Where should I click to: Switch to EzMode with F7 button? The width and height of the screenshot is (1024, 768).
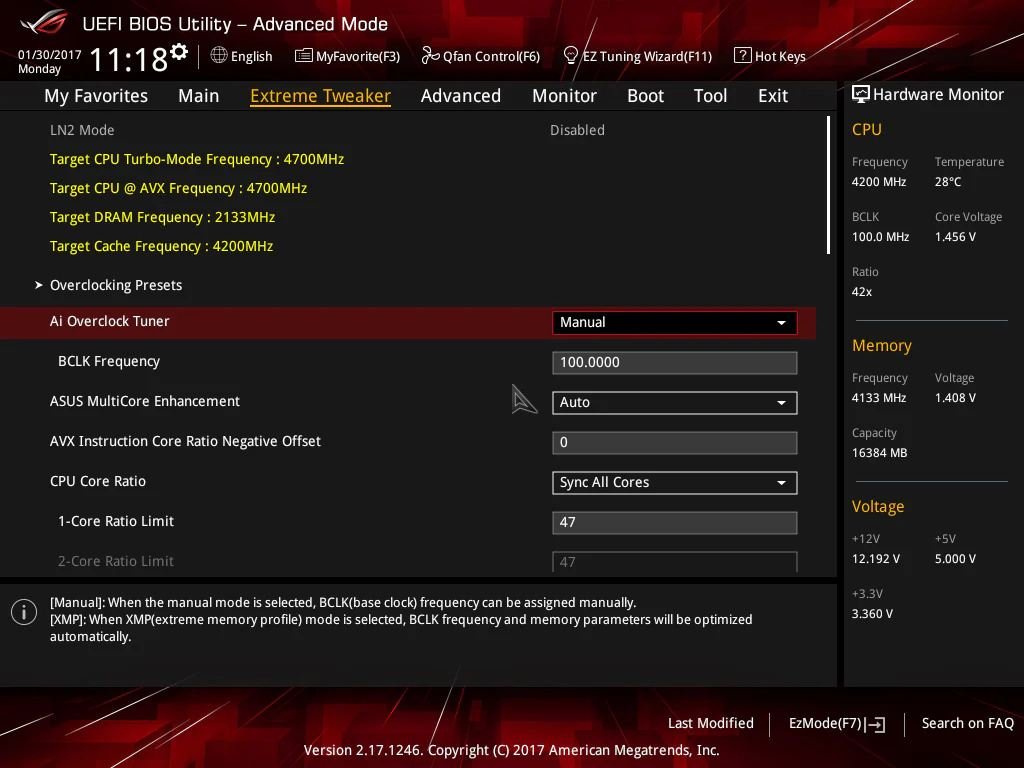pyautogui.click(x=835, y=723)
